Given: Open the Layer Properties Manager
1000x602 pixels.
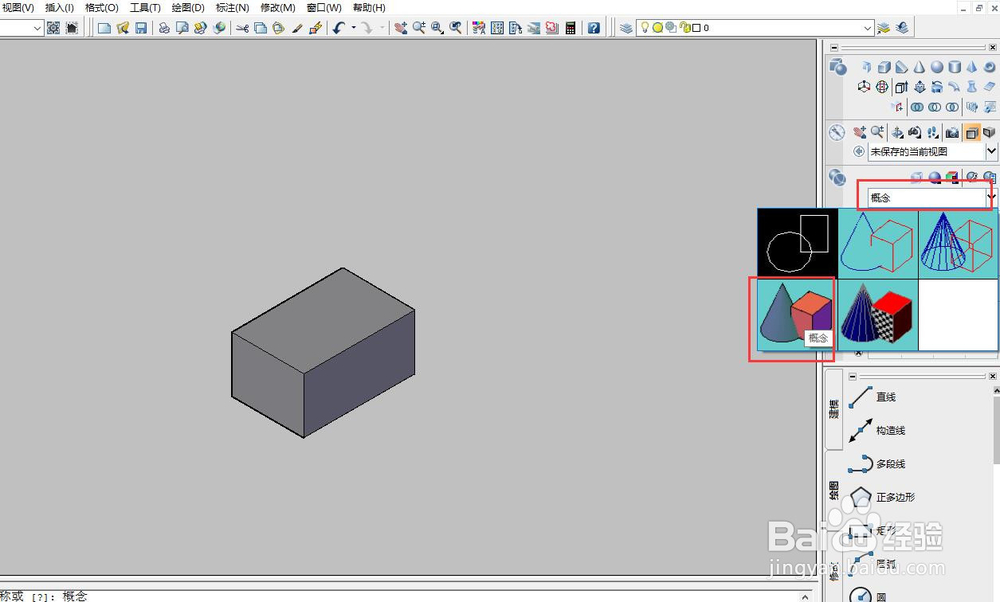Looking at the screenshot, I should [x=626, y=28].
